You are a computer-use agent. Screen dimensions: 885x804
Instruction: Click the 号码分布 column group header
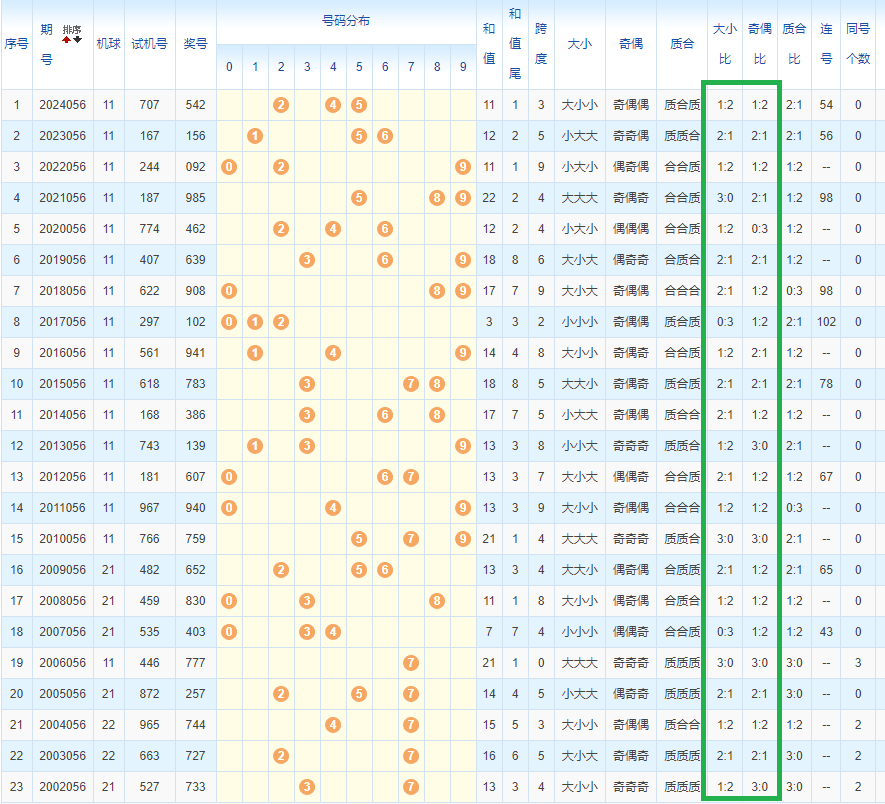click(345, 21)
